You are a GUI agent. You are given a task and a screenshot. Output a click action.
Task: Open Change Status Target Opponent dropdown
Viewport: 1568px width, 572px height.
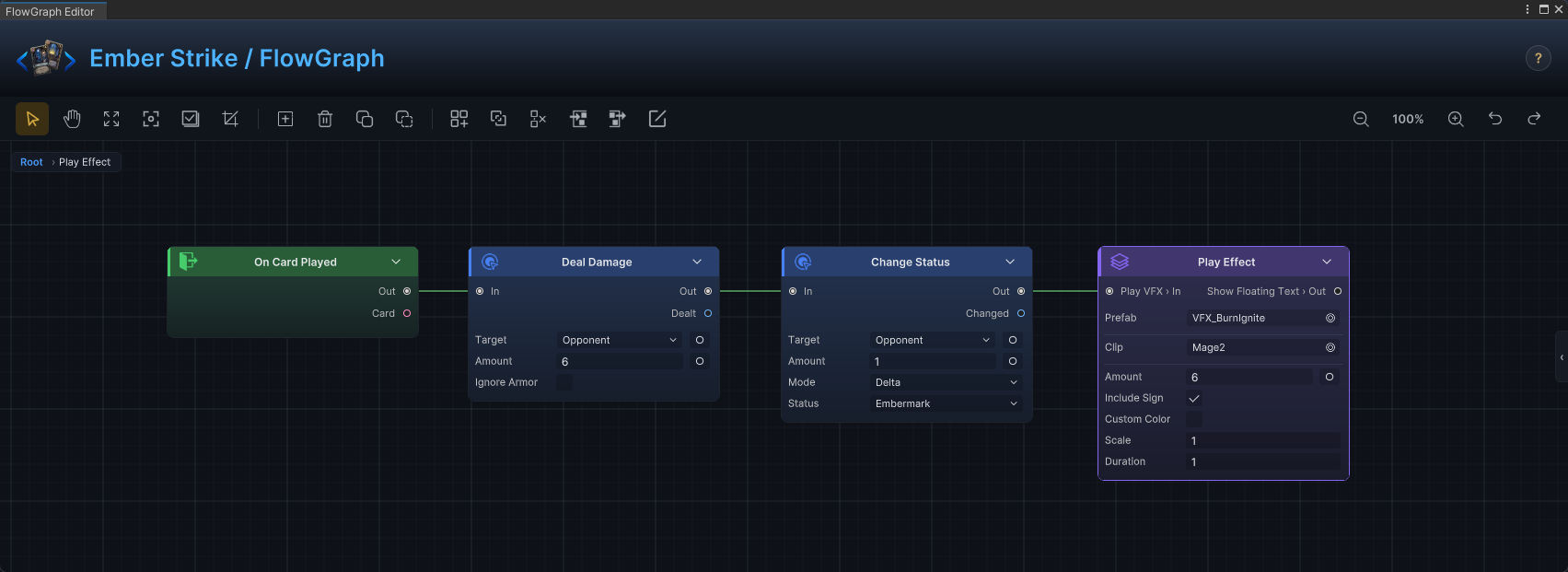click(933, 340)
